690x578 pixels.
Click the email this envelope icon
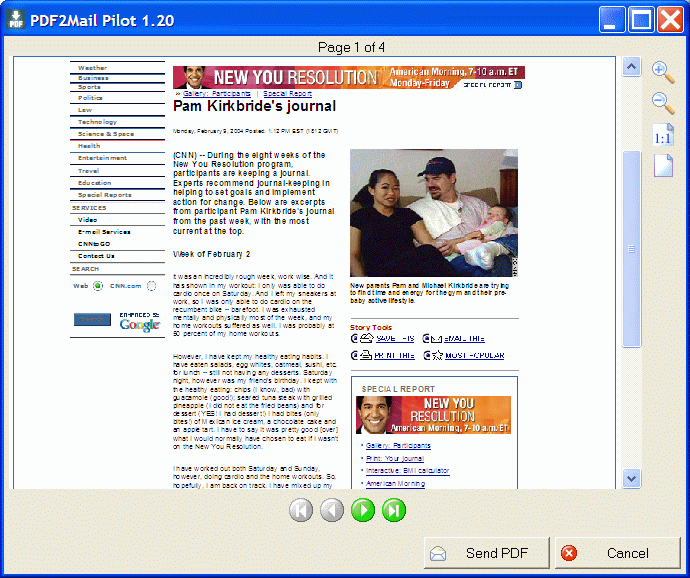[436, 339]
